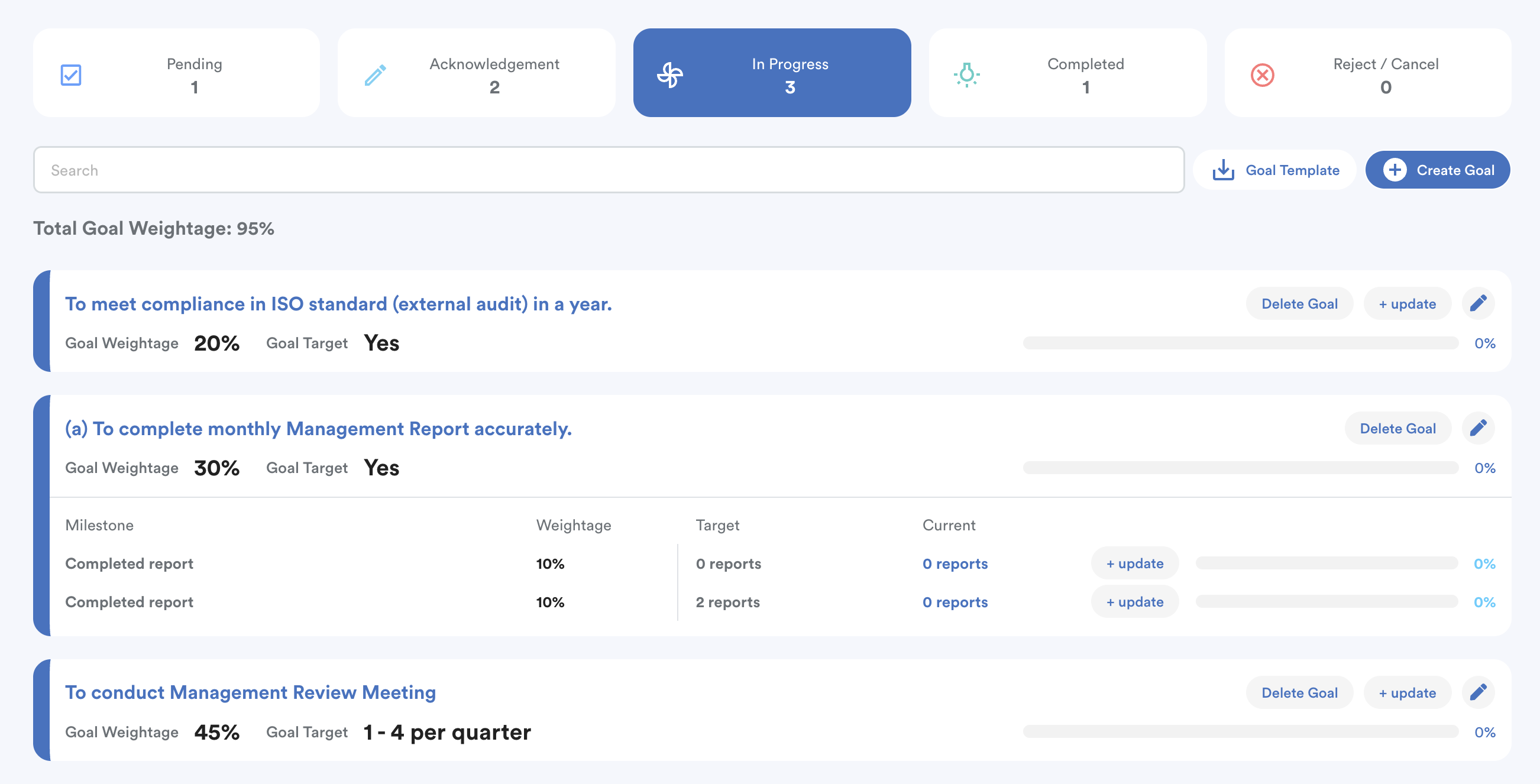Click the Create Goal button
Viewport: 1540px width, 784px height.
click(x=1437, y=170)
